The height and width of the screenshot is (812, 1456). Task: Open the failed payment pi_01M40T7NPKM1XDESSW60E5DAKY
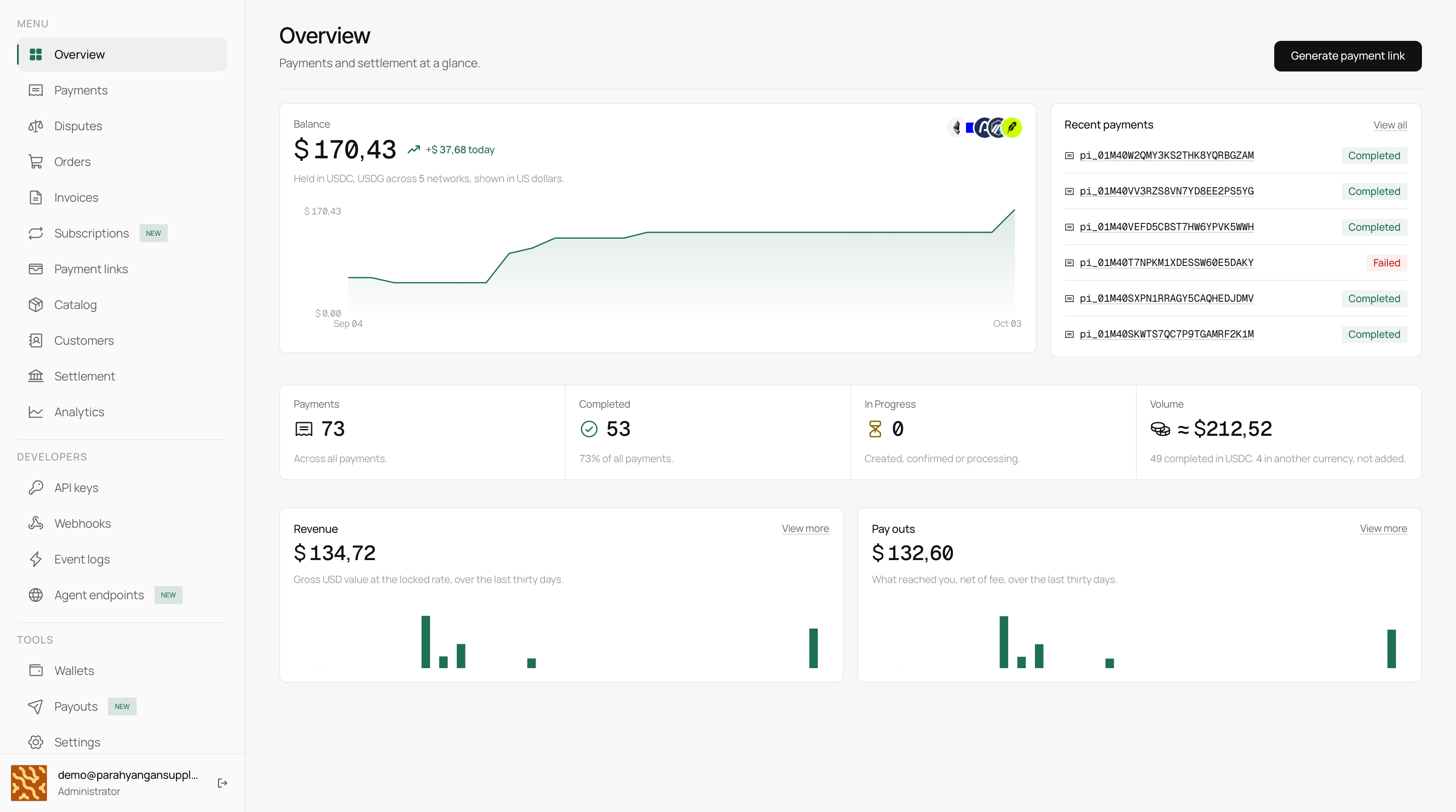1166,263
